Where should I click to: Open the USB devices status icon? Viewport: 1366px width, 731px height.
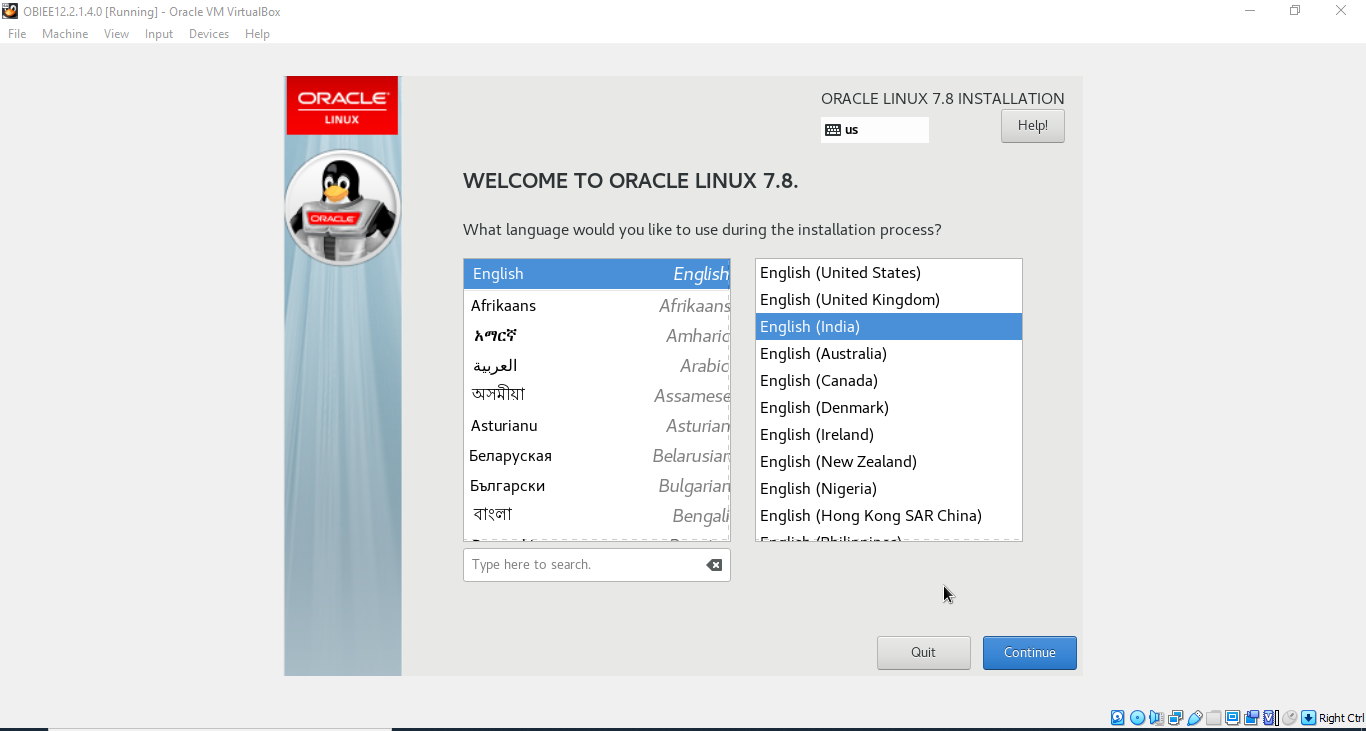(1195, 717)
